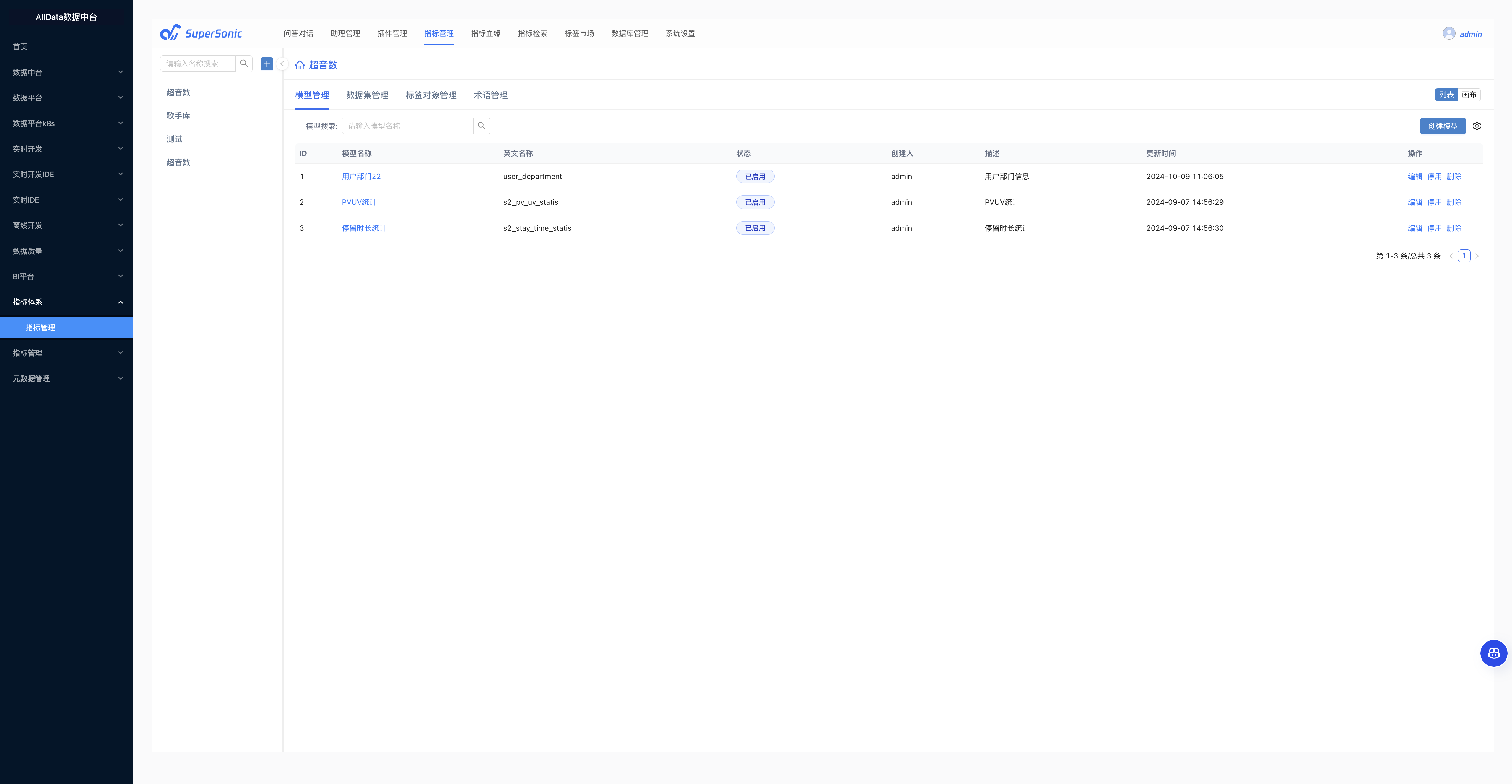Click 删除 for user_department row
The height and width of the screenshot is (784, 1512).
click(x=1454, y=176)
